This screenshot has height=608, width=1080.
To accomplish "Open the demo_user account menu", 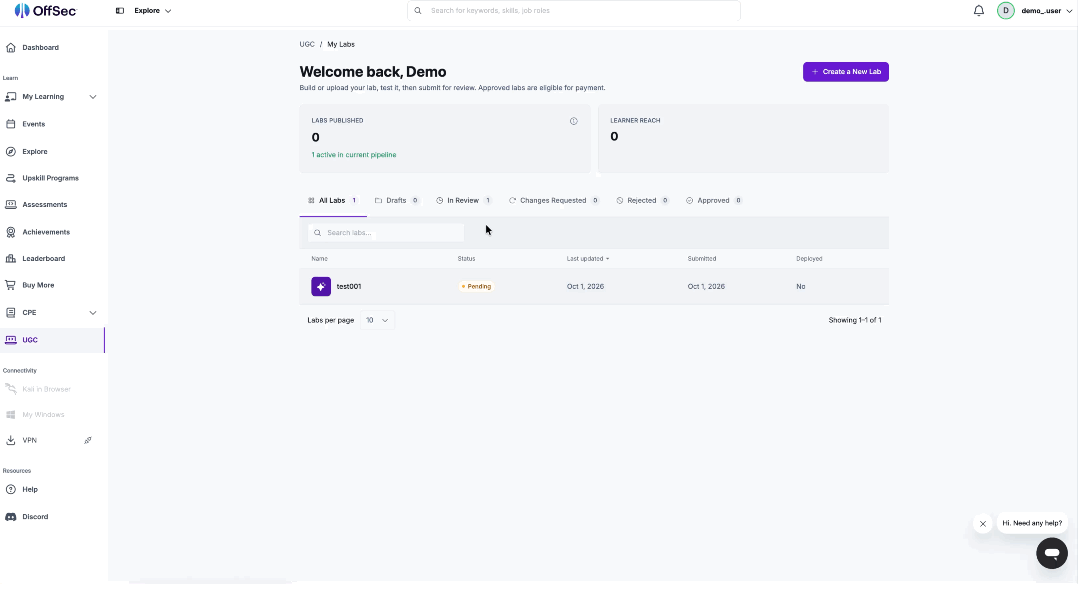I will [x=1046, y=11].
